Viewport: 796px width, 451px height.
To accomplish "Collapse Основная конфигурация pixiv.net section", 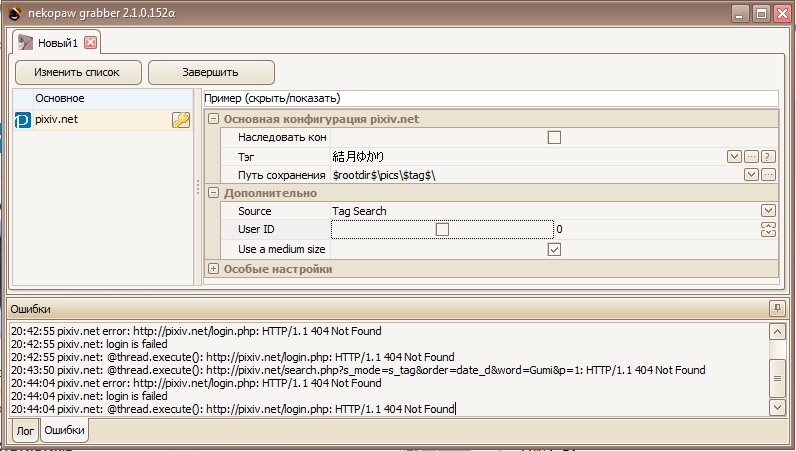I will [x=214, y=119].
